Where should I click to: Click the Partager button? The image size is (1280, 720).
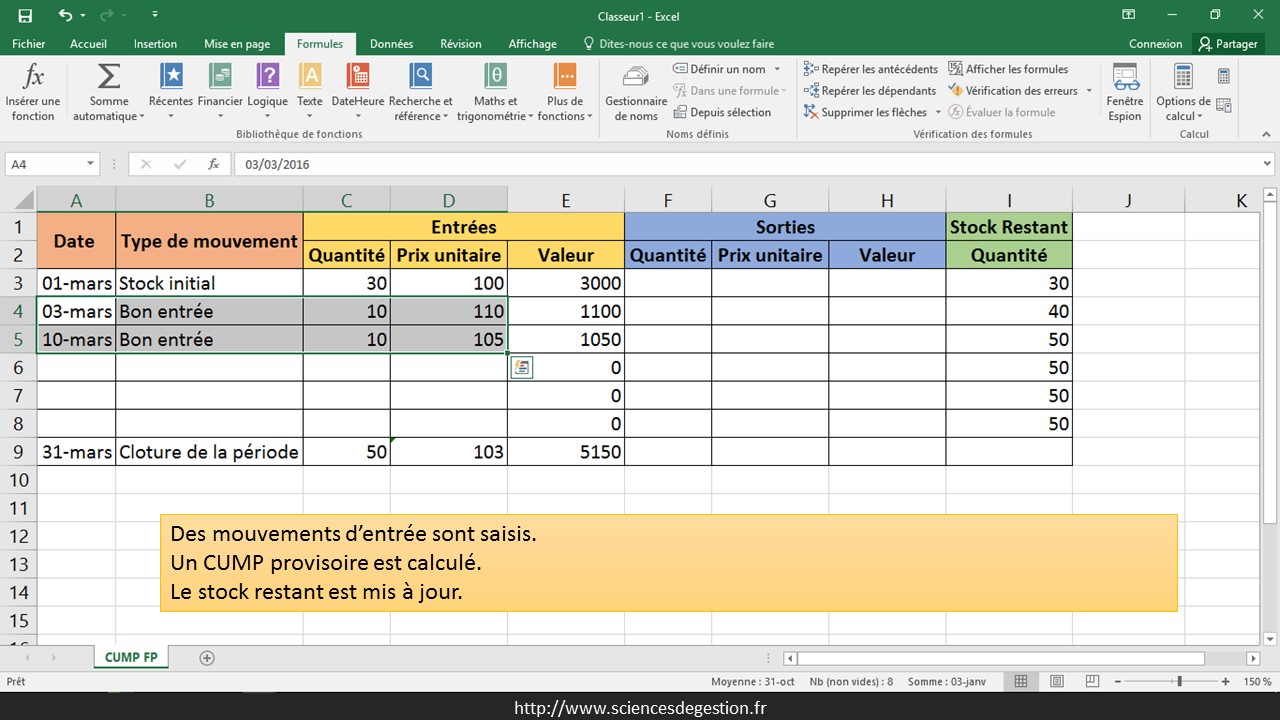(1229, 44)
